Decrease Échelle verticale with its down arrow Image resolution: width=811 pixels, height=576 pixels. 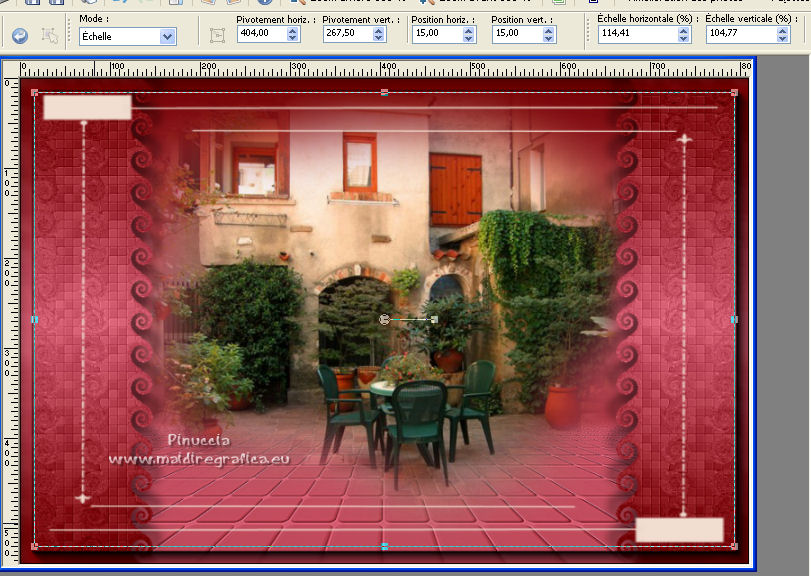point(783,38)
